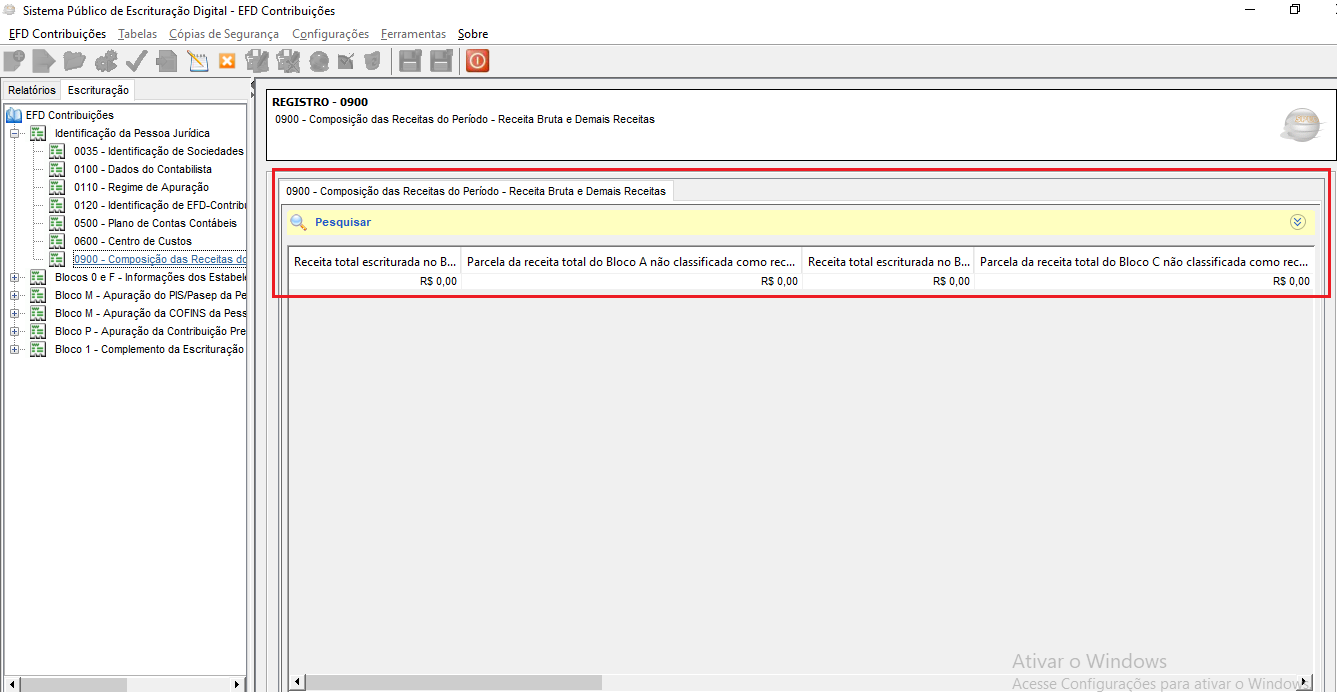
Task: Collapse the Identificação da Pessoa Jurídica node
Action: (x=14, y=133)
